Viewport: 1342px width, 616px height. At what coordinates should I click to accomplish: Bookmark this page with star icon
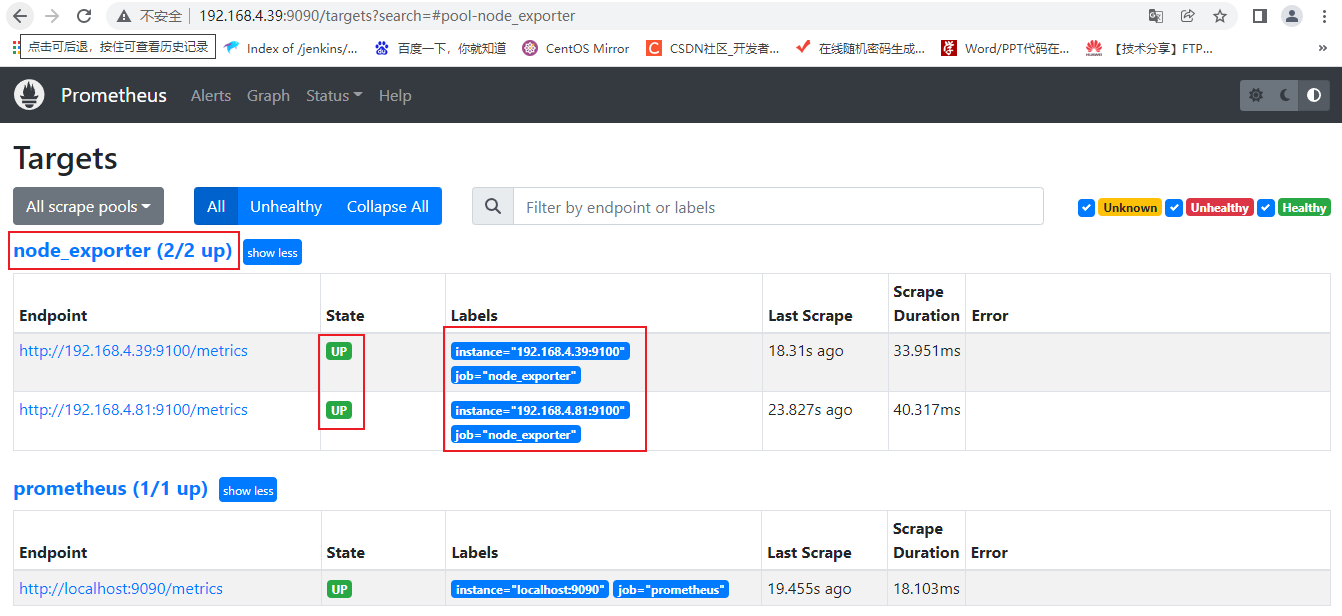click(1220, 16)
